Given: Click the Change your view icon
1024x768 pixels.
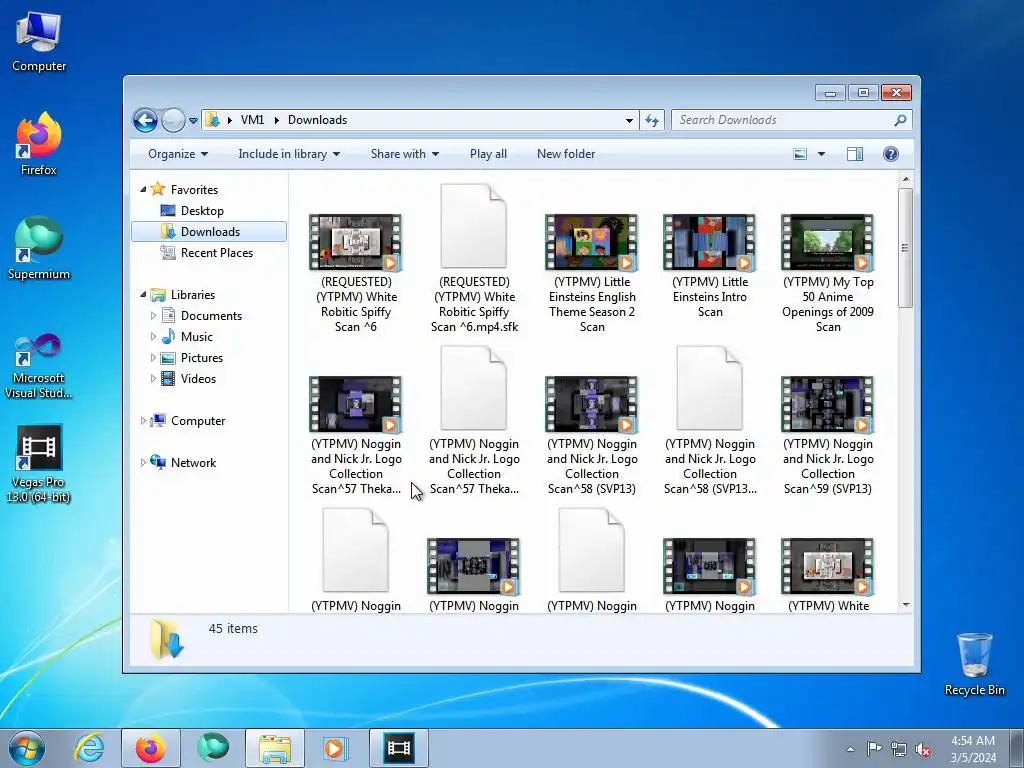Looking at the screenshot, I should 800,154.
